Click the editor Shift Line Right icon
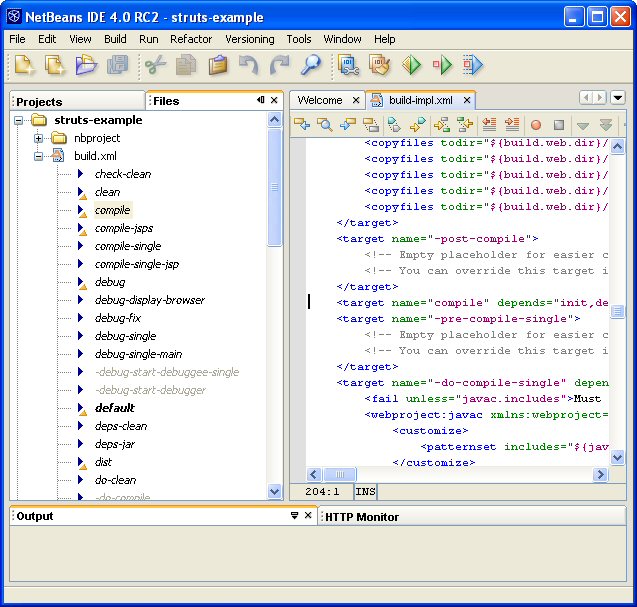Image resolution: width=637 pixels, height=607 pixels. [x=512, y=124]
